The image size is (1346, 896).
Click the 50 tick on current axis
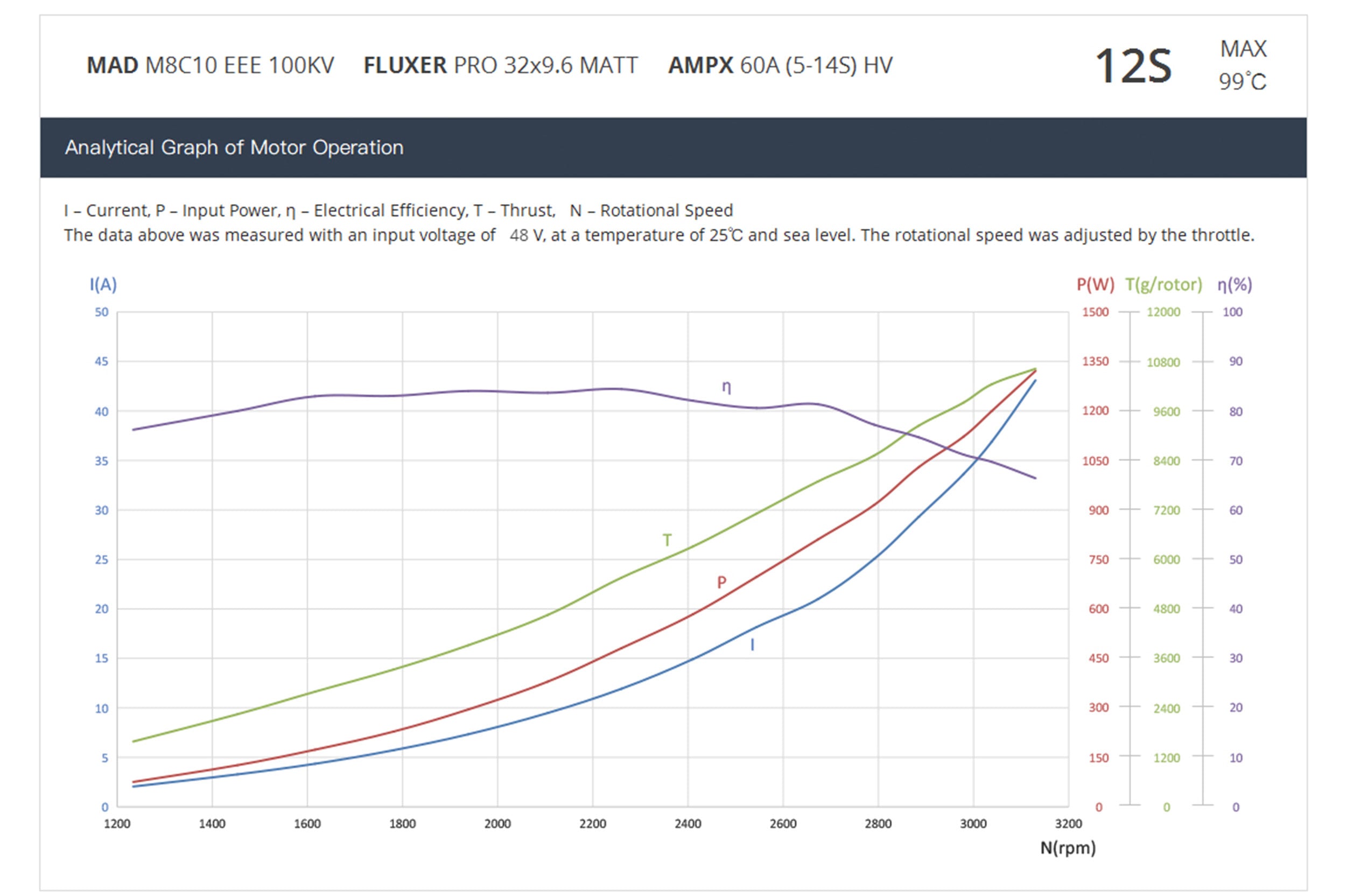click(101, 312)
